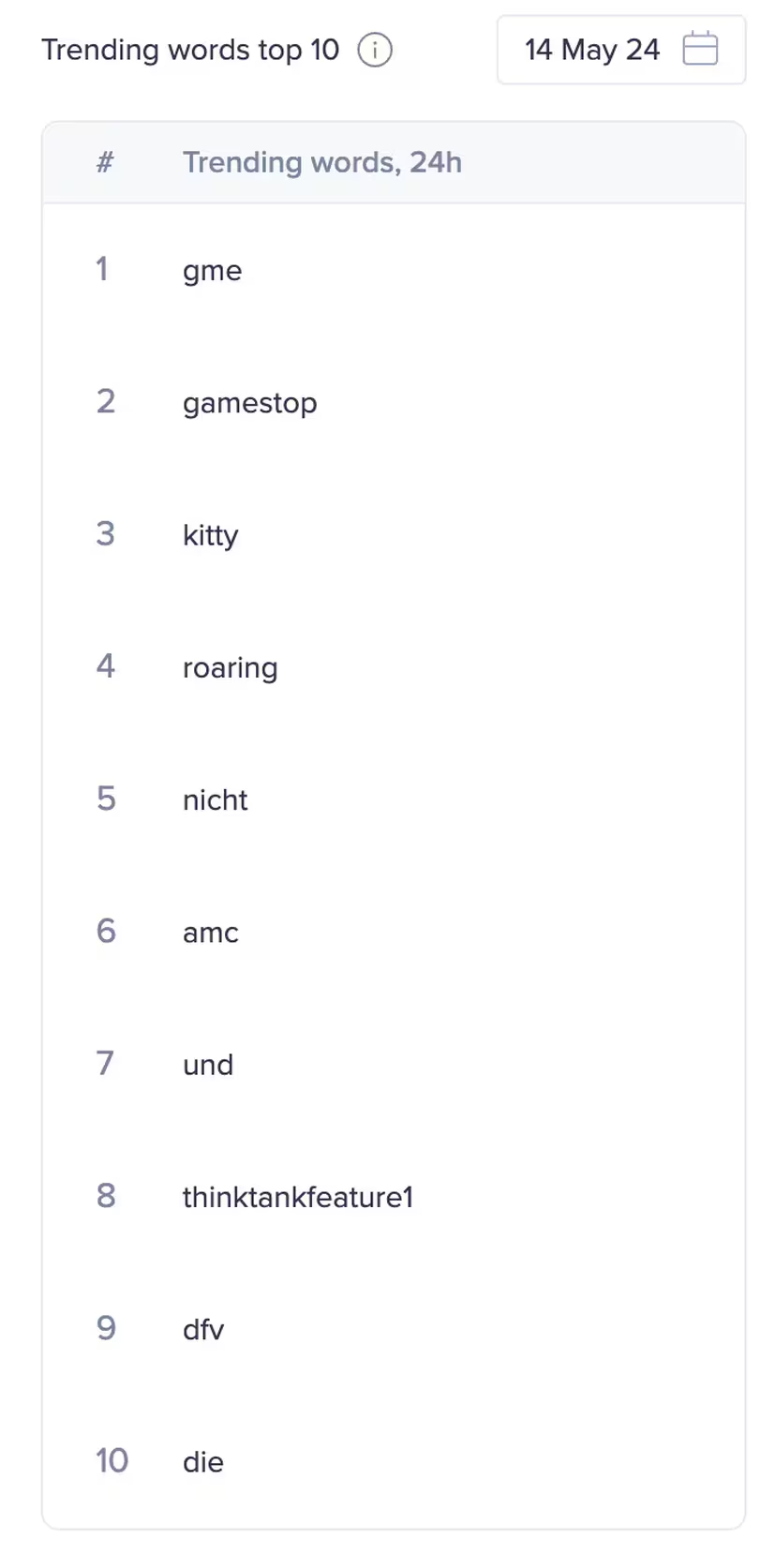Click the Trending words top 10 title
This screenshot has width=760, height=1568.
click(190, 50)
